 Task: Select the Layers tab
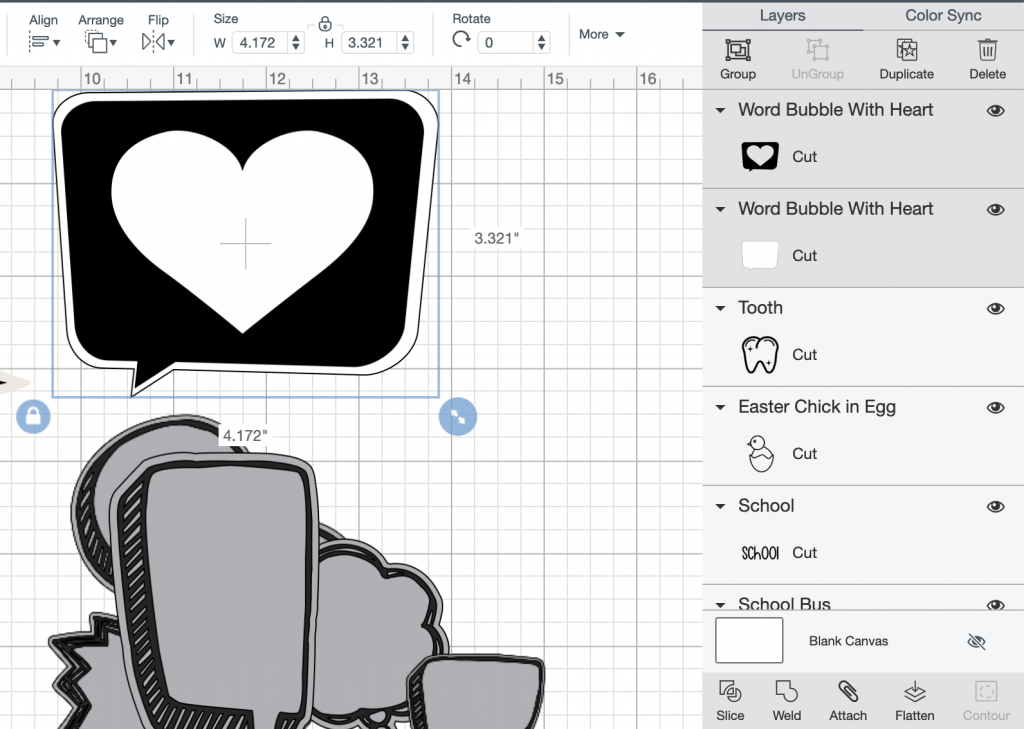[x=782, y=15]
